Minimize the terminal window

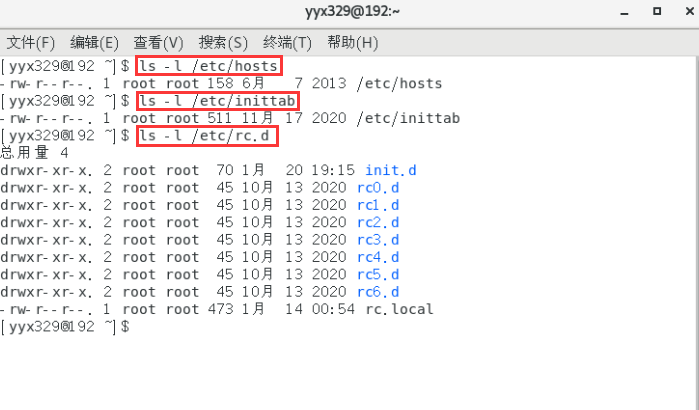coord(624,12)
